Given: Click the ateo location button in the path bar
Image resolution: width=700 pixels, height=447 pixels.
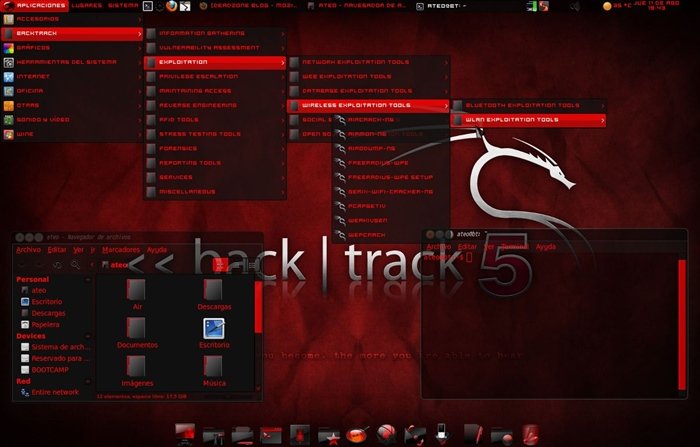Looking at the screenshot, I should coord(115,265).
